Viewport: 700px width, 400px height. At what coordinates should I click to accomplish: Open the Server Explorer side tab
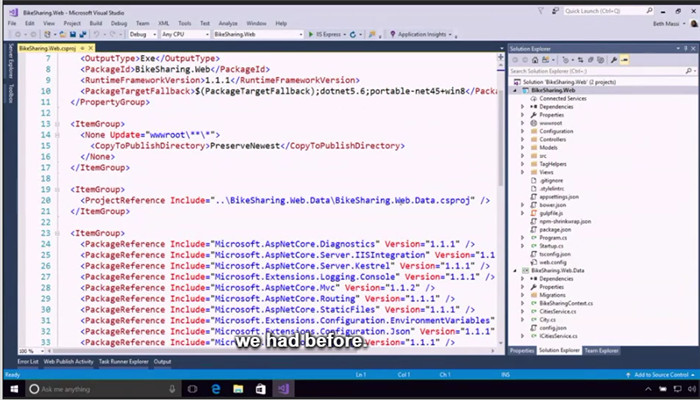(11, 61)
